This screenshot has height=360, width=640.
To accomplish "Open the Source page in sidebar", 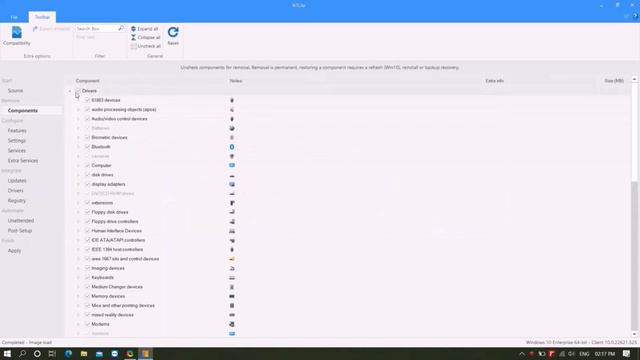I will [16, 91].
